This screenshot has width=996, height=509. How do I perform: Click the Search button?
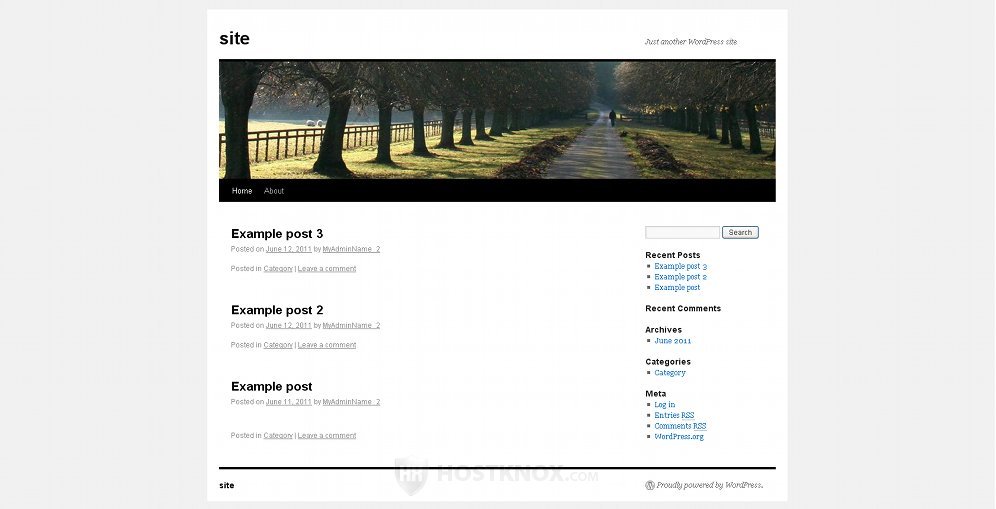[x=740, y=233]
